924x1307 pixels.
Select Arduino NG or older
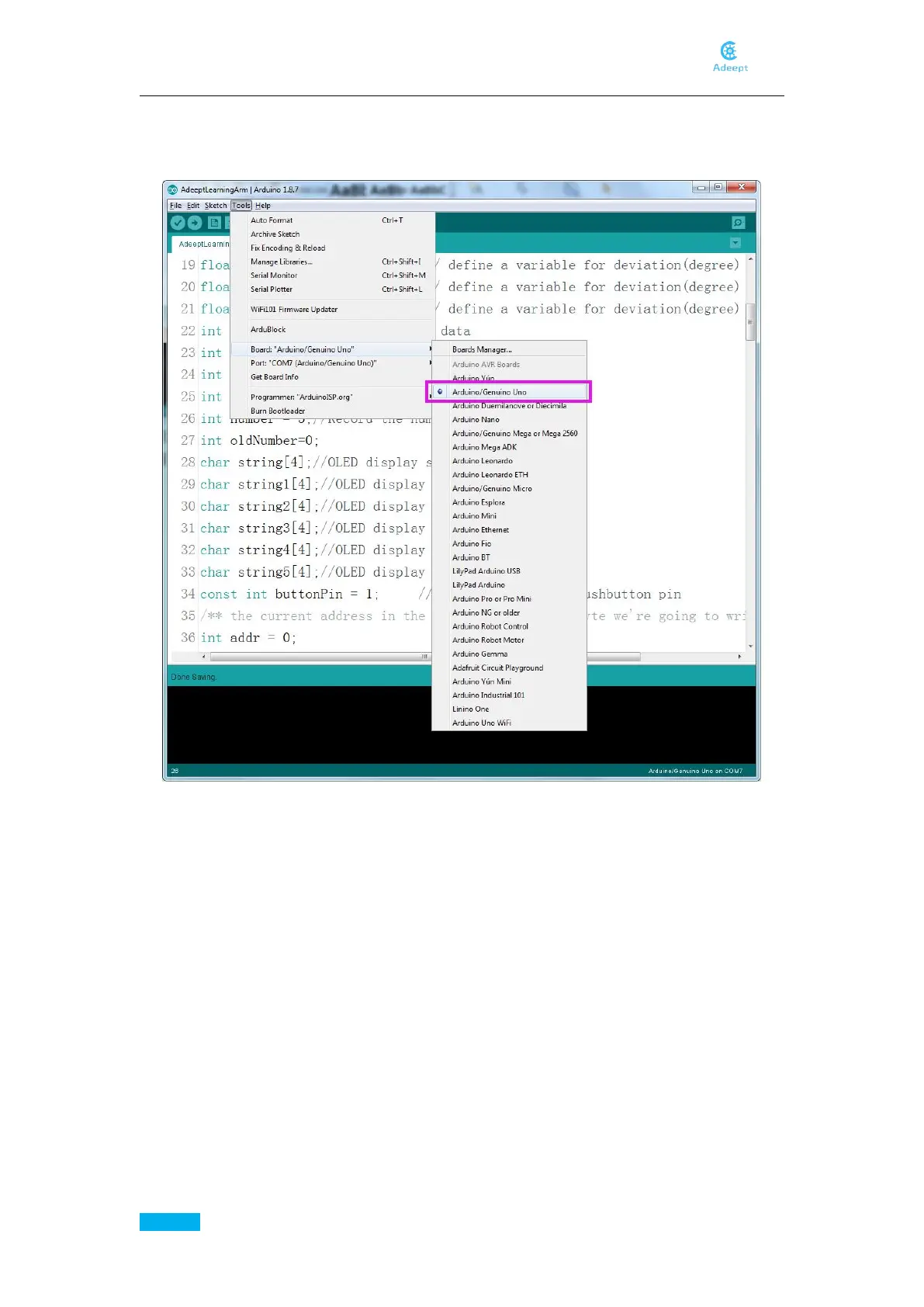click(x=509, y=613)
